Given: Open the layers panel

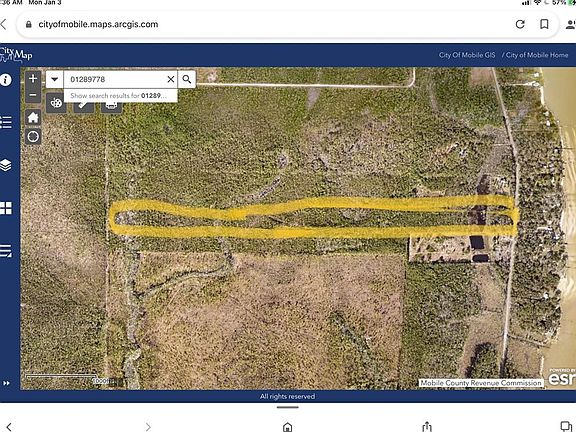Looking at the screenshot, I should (x=6, y=165).
